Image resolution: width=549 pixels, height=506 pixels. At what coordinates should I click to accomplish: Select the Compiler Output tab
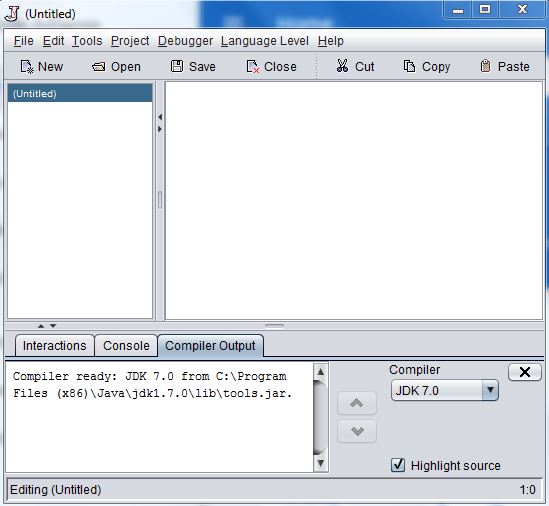[x=210, y=346]
